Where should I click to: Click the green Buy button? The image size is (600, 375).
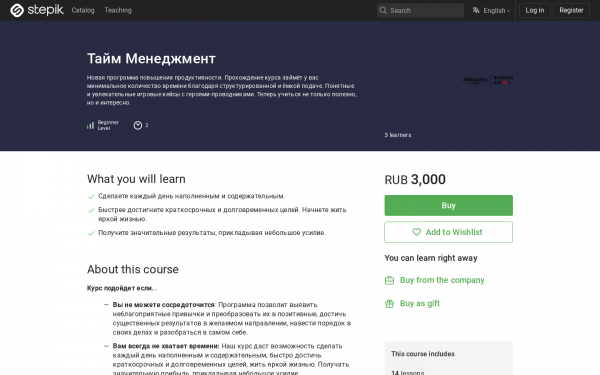448,205
